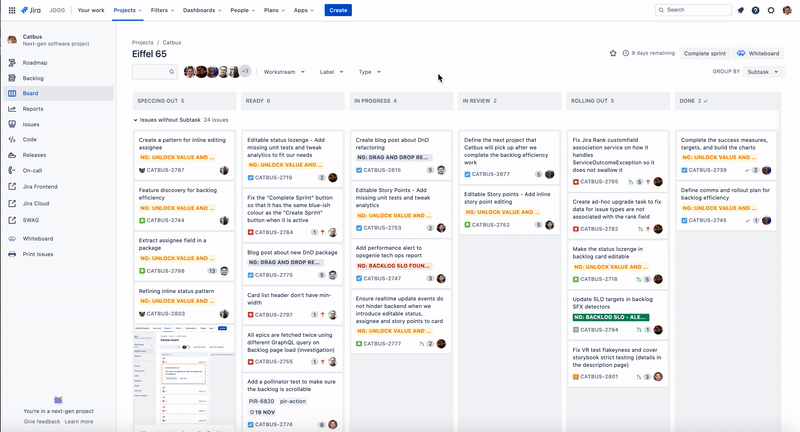Image resolution: width=800 pixels, height=432 pixels.
Task: Select Board in the sidebar
Action: (x=59, y=93)
